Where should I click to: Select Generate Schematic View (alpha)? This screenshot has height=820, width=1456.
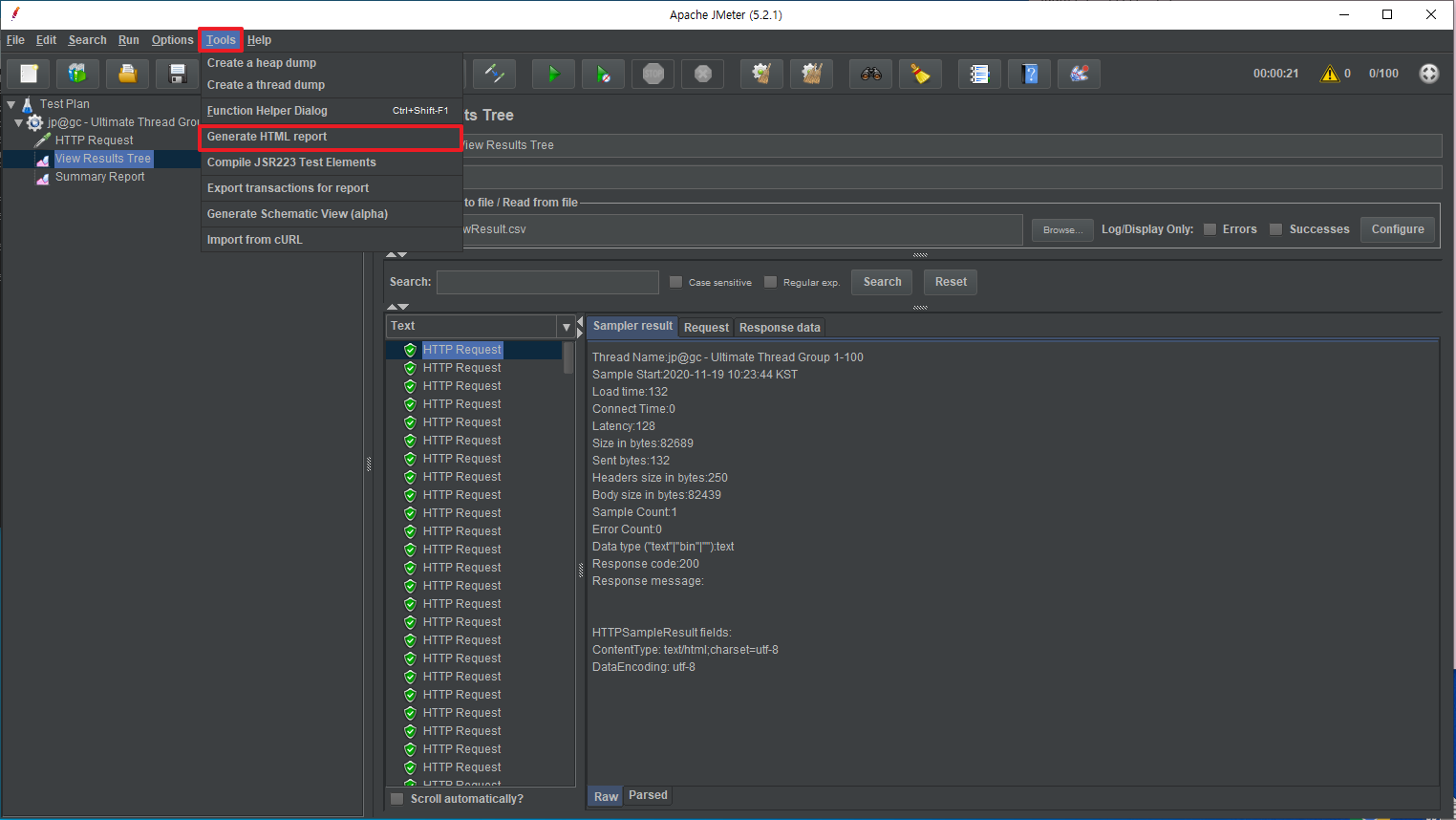(331, 214)
